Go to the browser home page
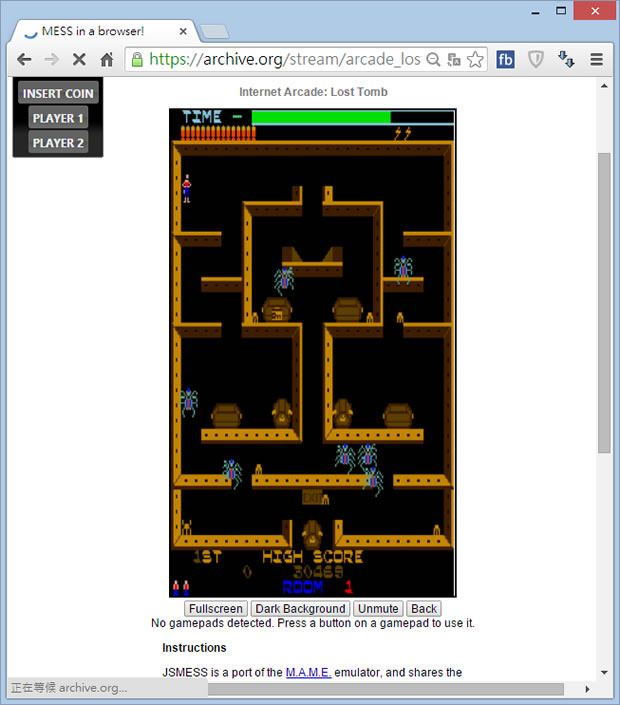Screen dimensions: 620x705 (107, 60)
